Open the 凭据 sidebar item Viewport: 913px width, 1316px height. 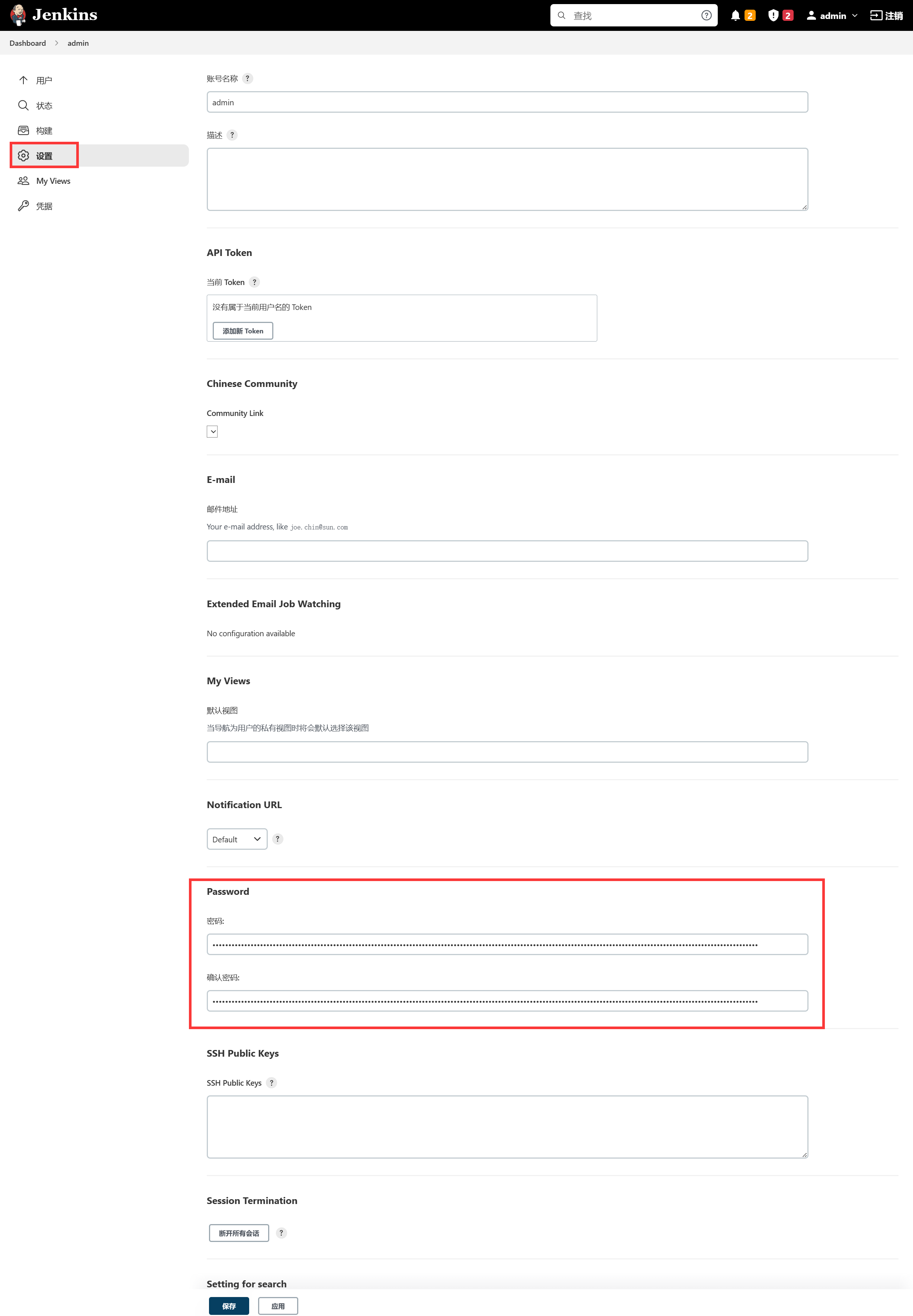point(44,206)
